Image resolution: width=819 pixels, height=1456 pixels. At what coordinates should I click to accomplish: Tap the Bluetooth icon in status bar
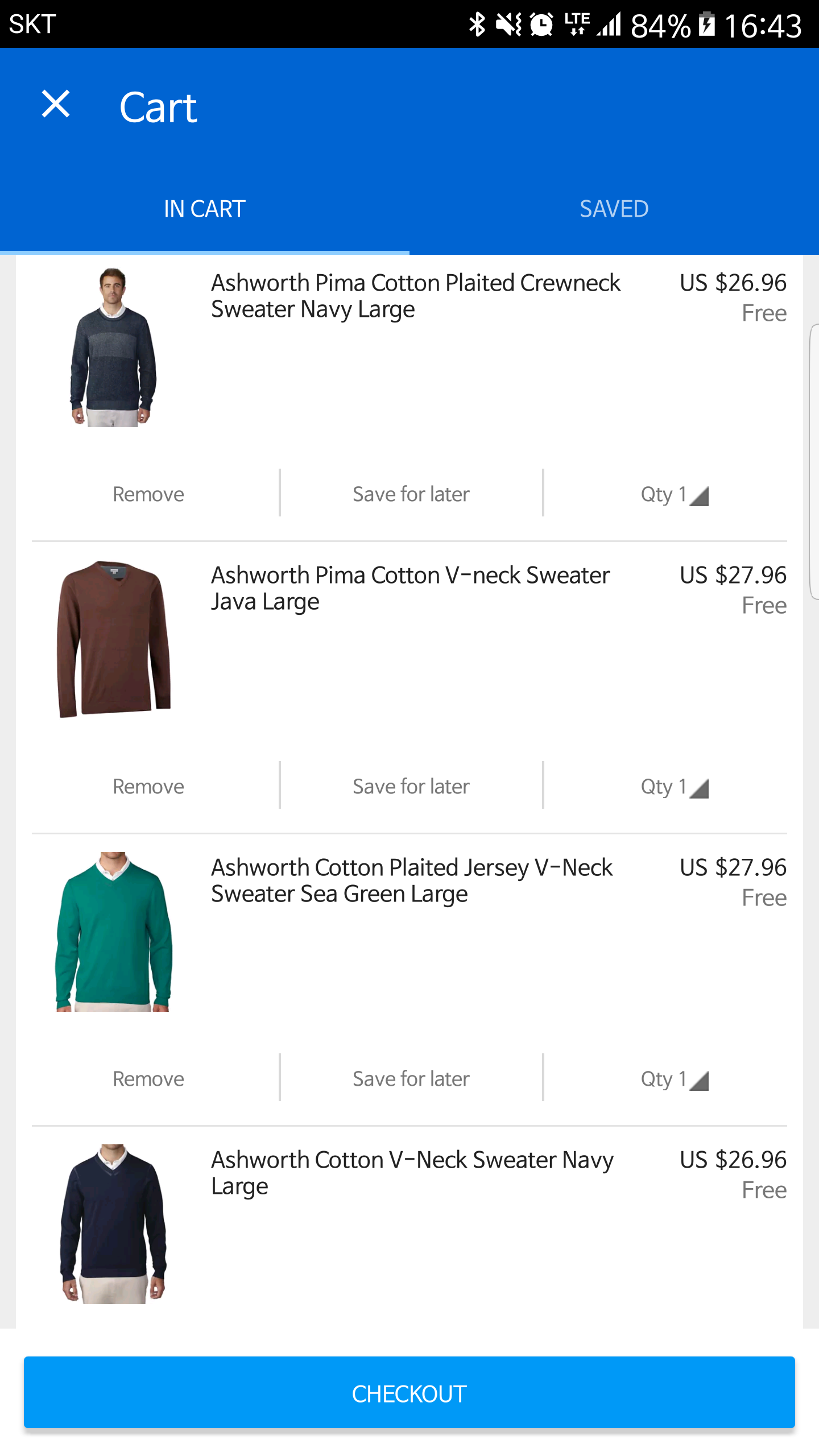pyautogui.click(x=477, y=24)
